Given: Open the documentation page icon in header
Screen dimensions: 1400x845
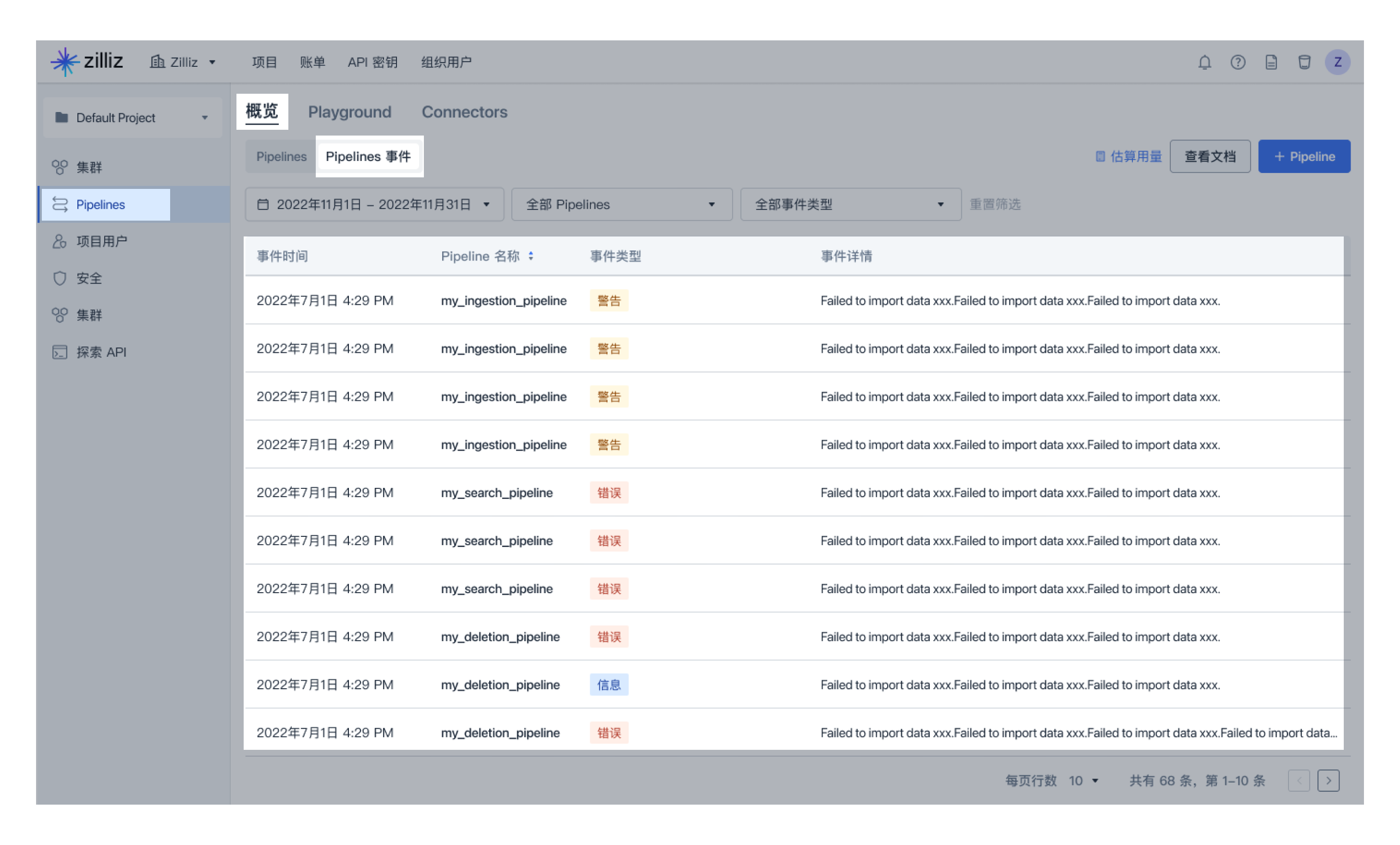Looking at the screenshot, I should 1271,62.
